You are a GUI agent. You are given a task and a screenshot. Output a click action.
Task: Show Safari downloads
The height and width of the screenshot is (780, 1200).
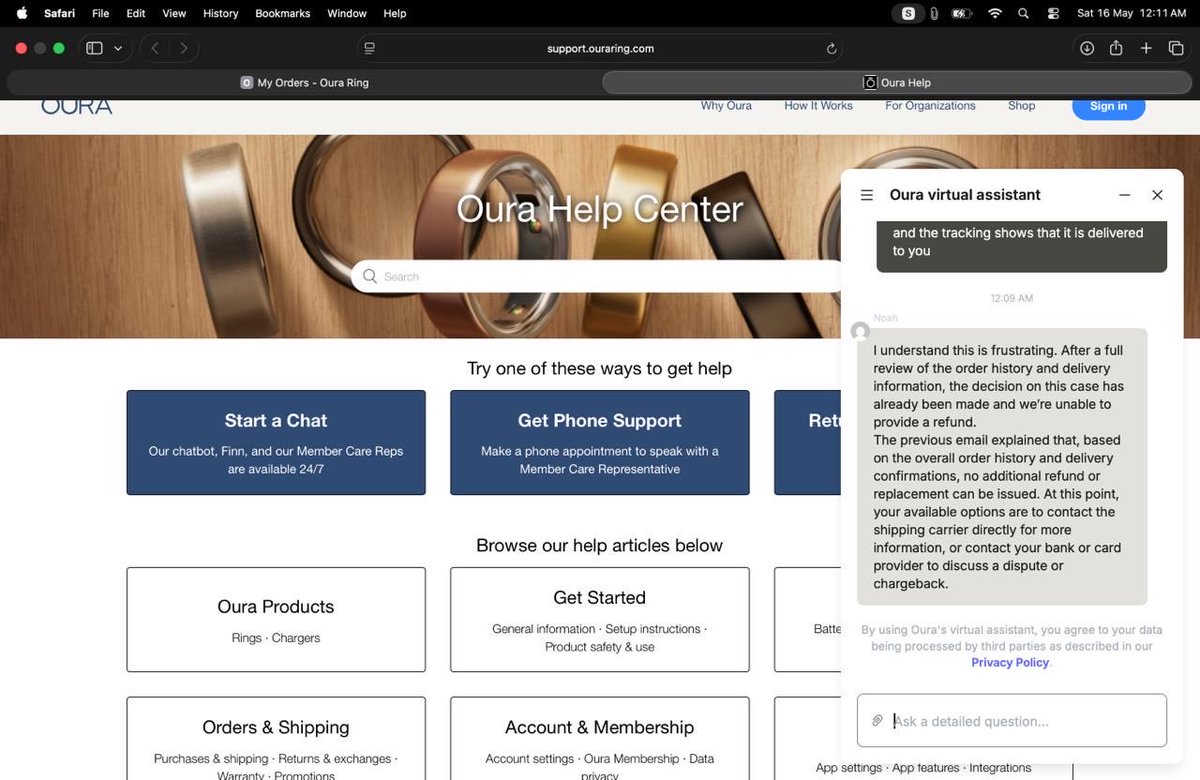(1087, 48)
